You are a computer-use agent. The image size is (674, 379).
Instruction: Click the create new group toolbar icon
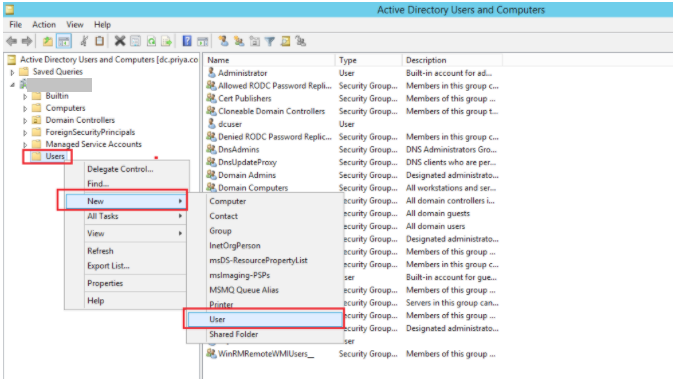click(x=239, y=41)
